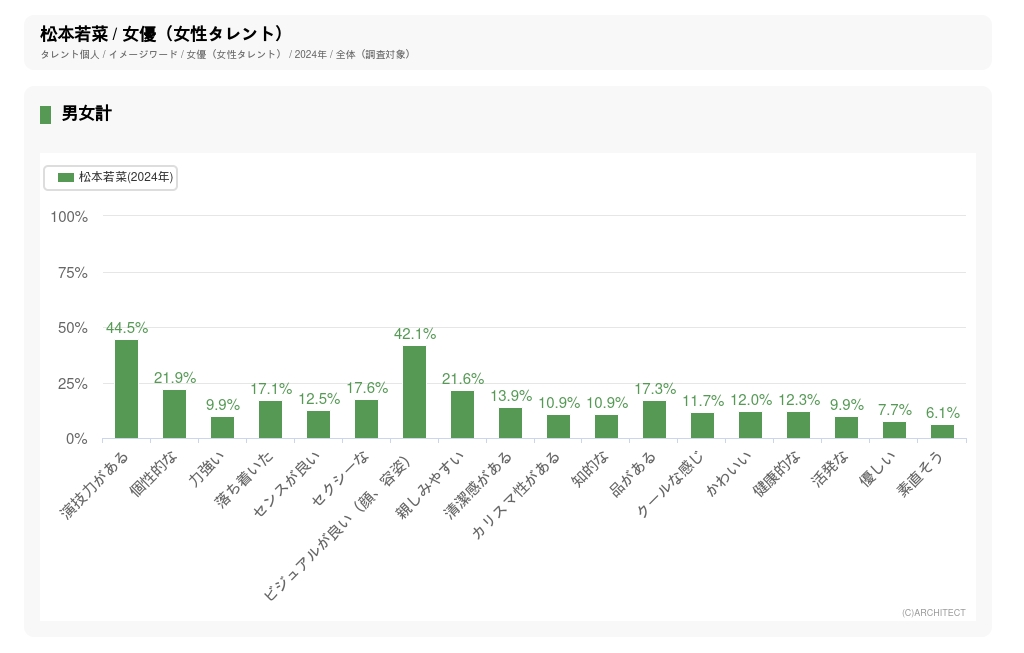This screenshot has height=653, width=1024.
Task: Click the 演技力がある bar at 44.5%
Action: pyautogui.click(x=127, y=389)
